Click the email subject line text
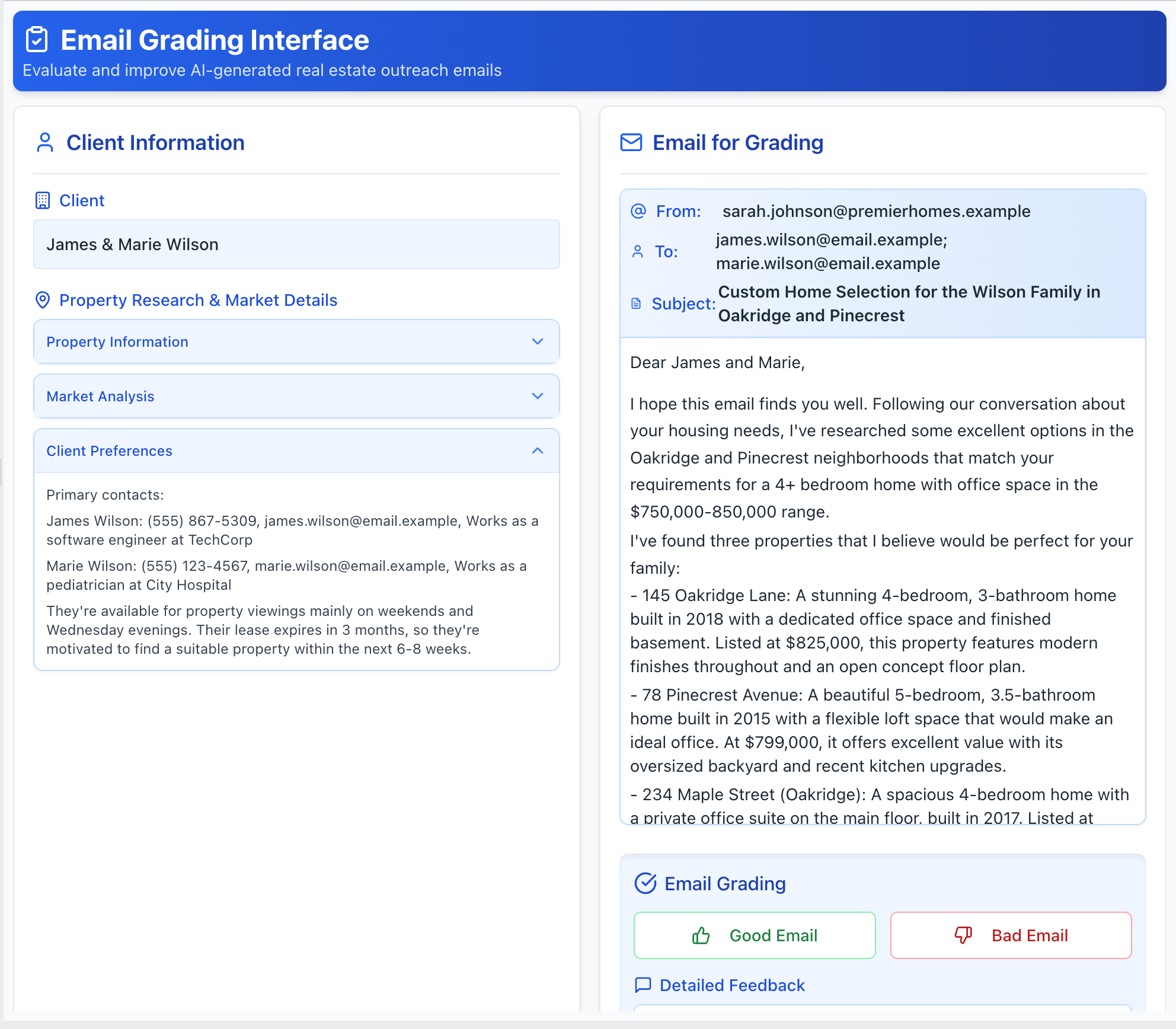Viewport: 1176px width, 1029px height. coord(909,303)
